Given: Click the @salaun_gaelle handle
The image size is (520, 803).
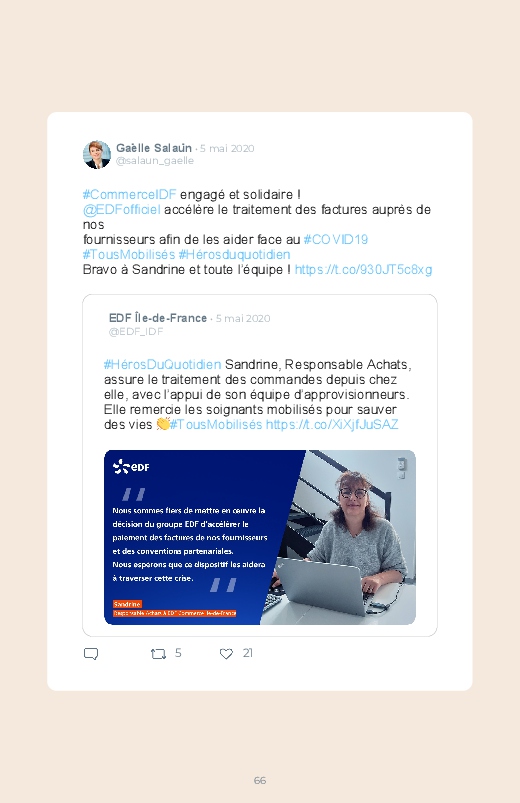Looking at the screenshot, I should 155,161.
